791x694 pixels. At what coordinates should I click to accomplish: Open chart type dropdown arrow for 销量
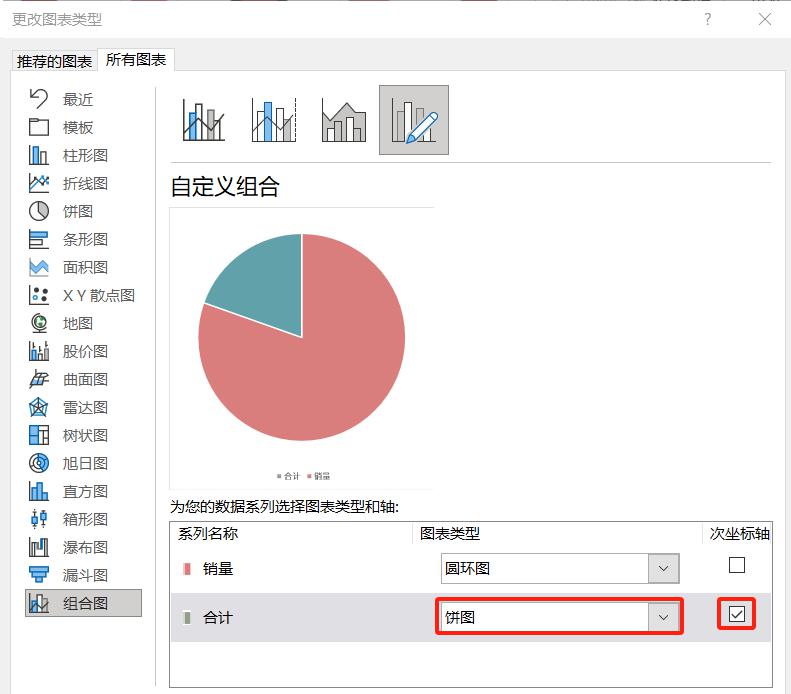click(x=663, y=568)
